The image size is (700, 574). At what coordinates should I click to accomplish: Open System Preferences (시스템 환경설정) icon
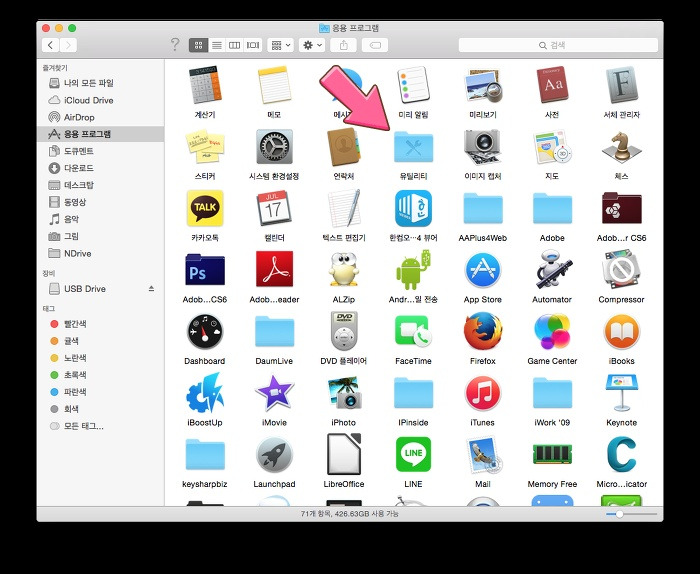274,146
